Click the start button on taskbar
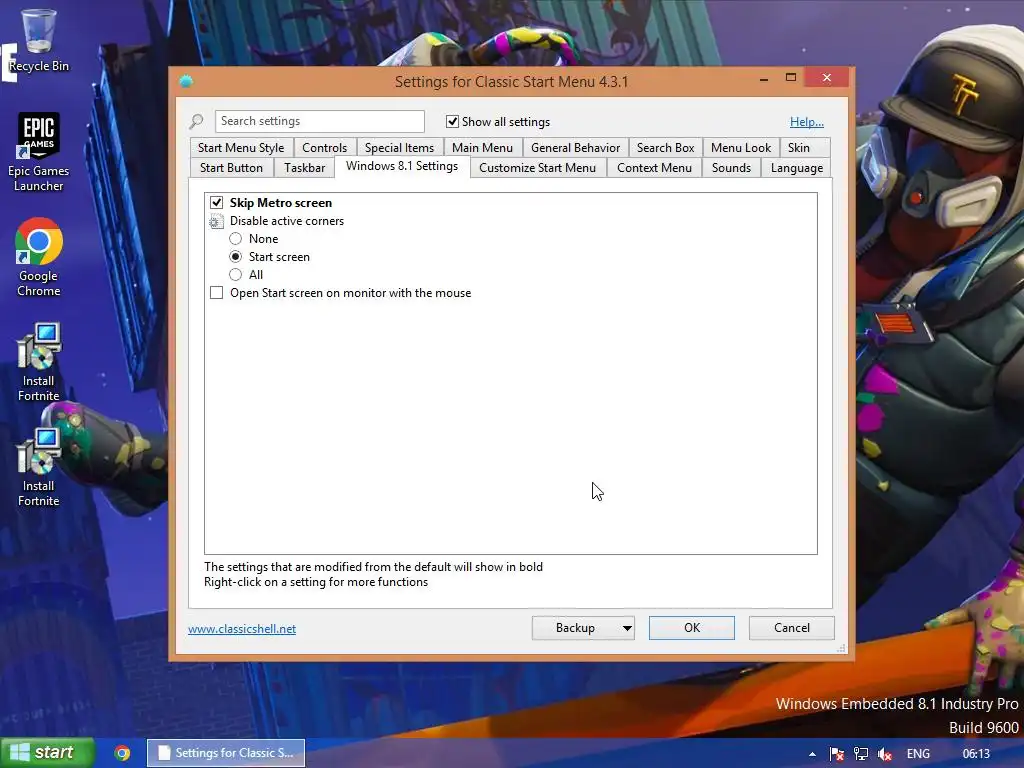Screen dimensions: 1024x768 click(x=47, y=752)
